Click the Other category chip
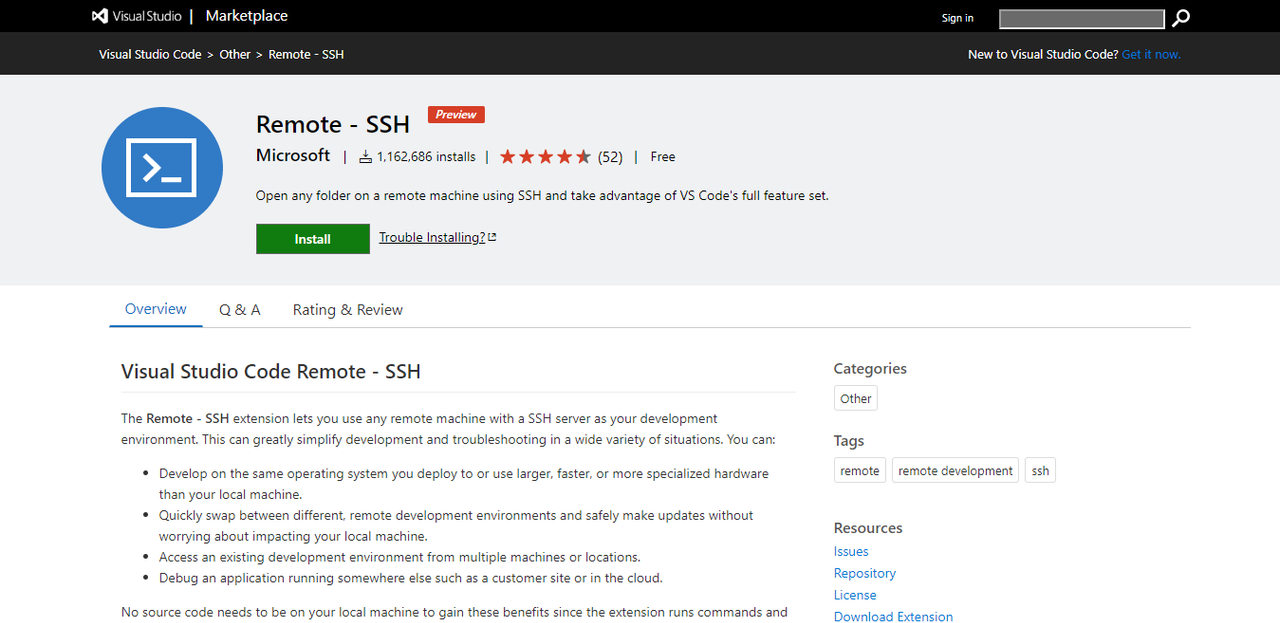The height and width of the screenshot is (623, 1280). 856,398
